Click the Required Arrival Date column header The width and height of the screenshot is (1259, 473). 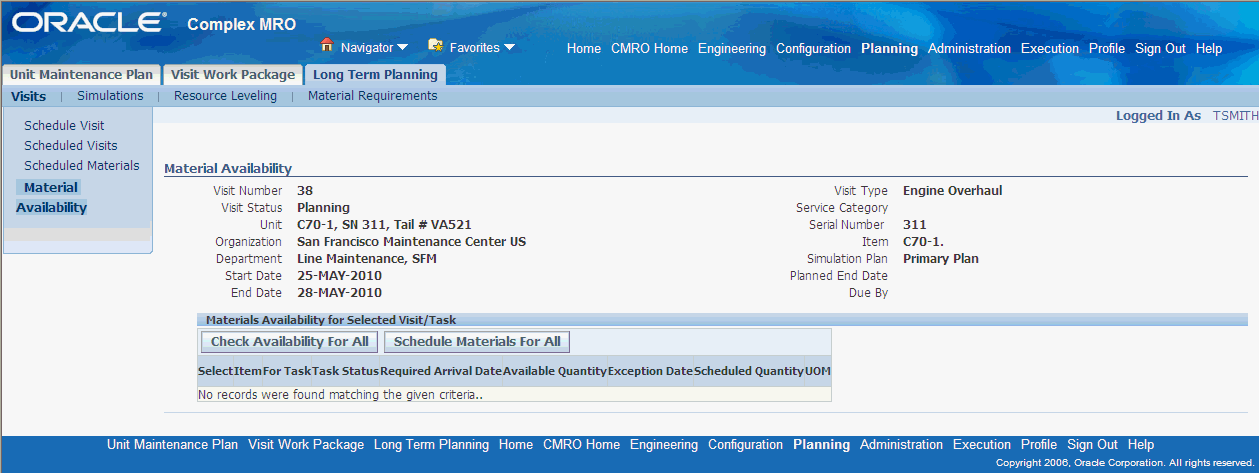point(441,371)
